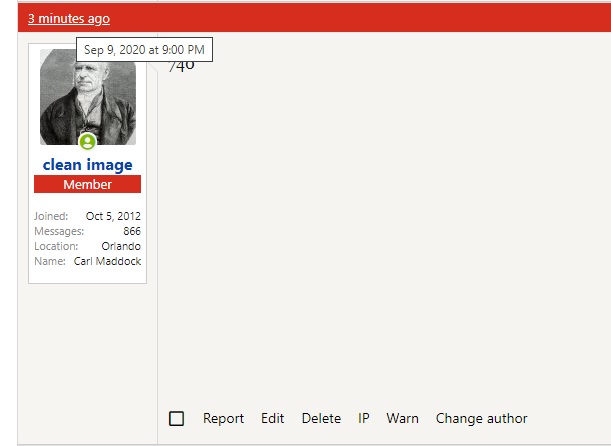Click the "Messages:" label in user info

click(59, 231)
